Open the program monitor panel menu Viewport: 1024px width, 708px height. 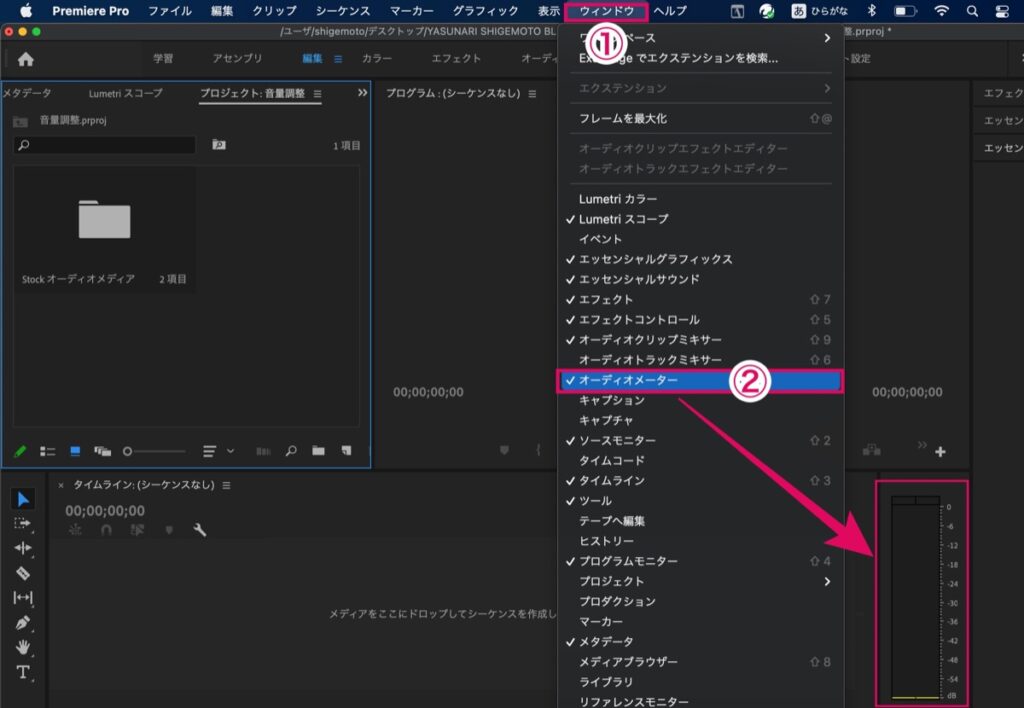click(x=532, y=94)
